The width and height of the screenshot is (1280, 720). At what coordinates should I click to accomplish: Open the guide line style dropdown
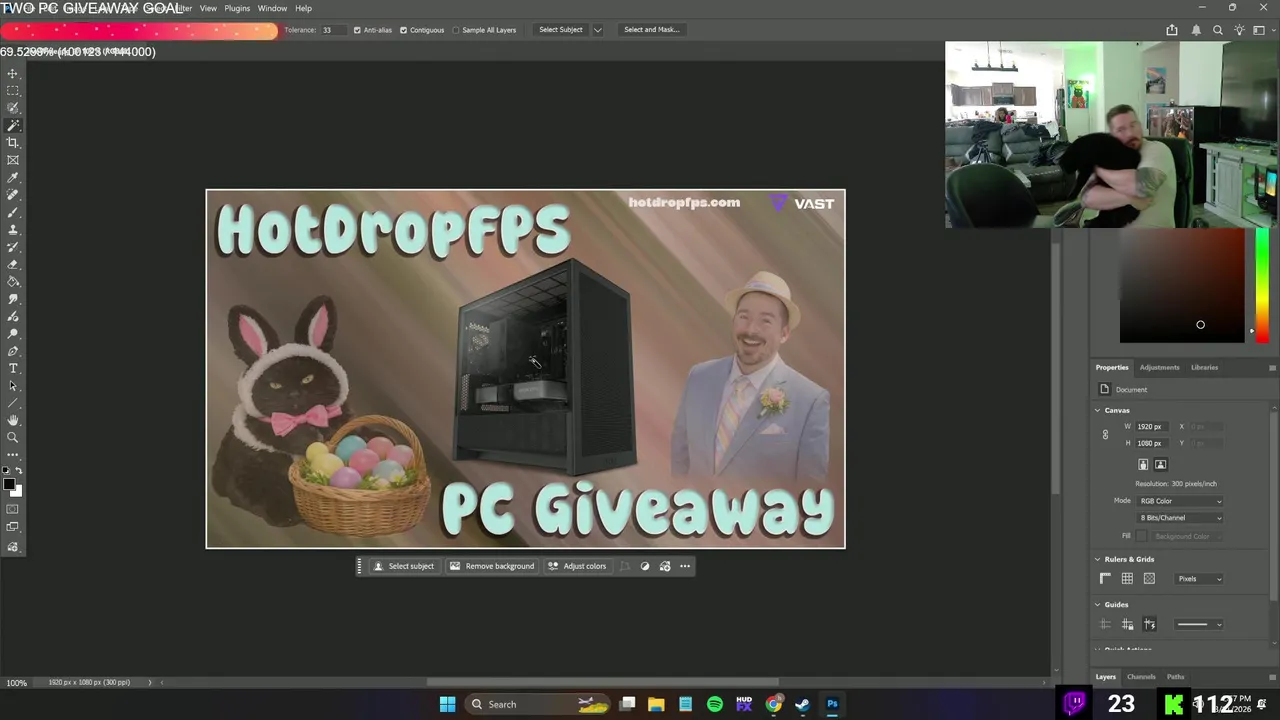click(1198, 625)
